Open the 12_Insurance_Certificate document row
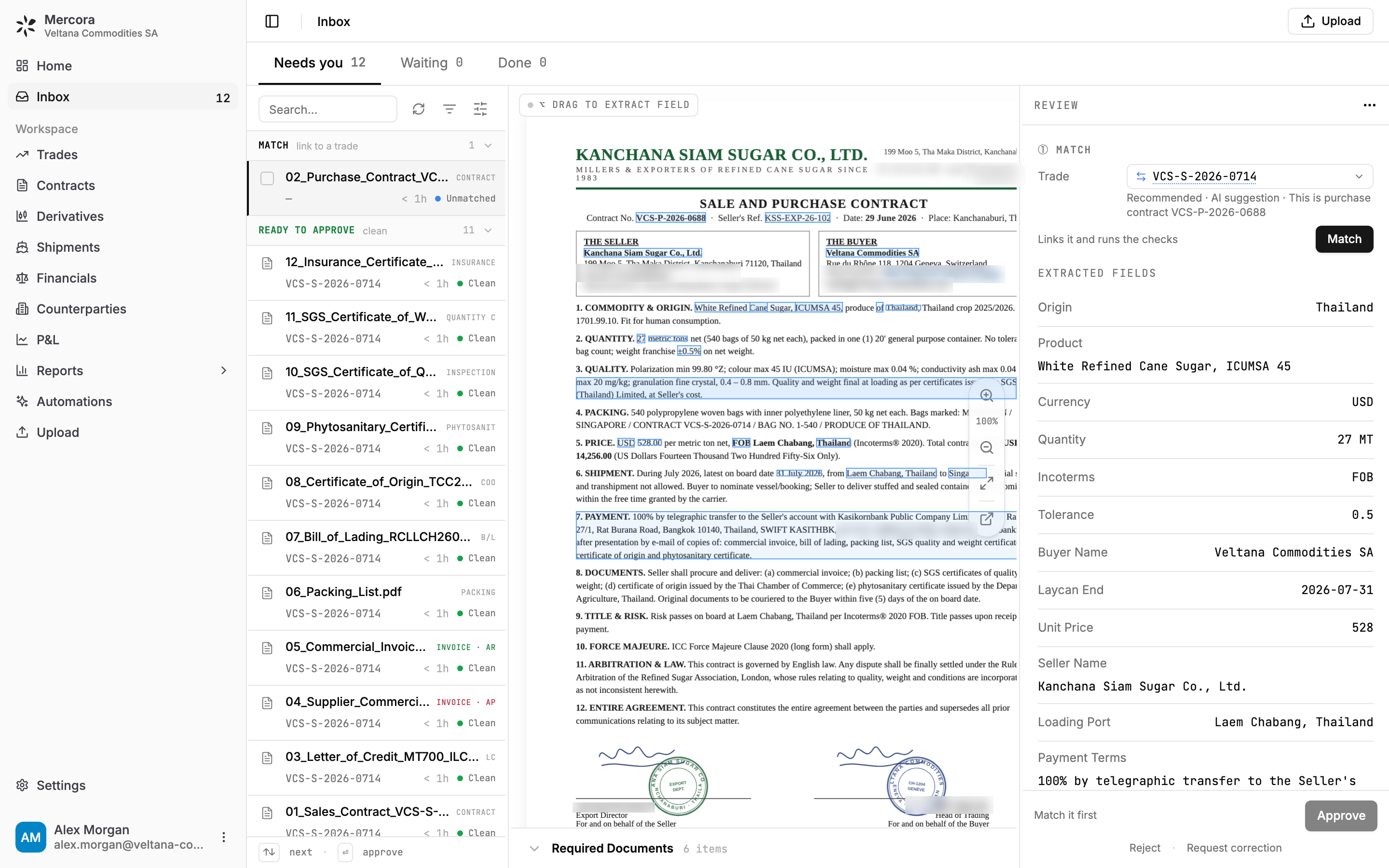Screen dimensions: 1389x868 [377, 272]
